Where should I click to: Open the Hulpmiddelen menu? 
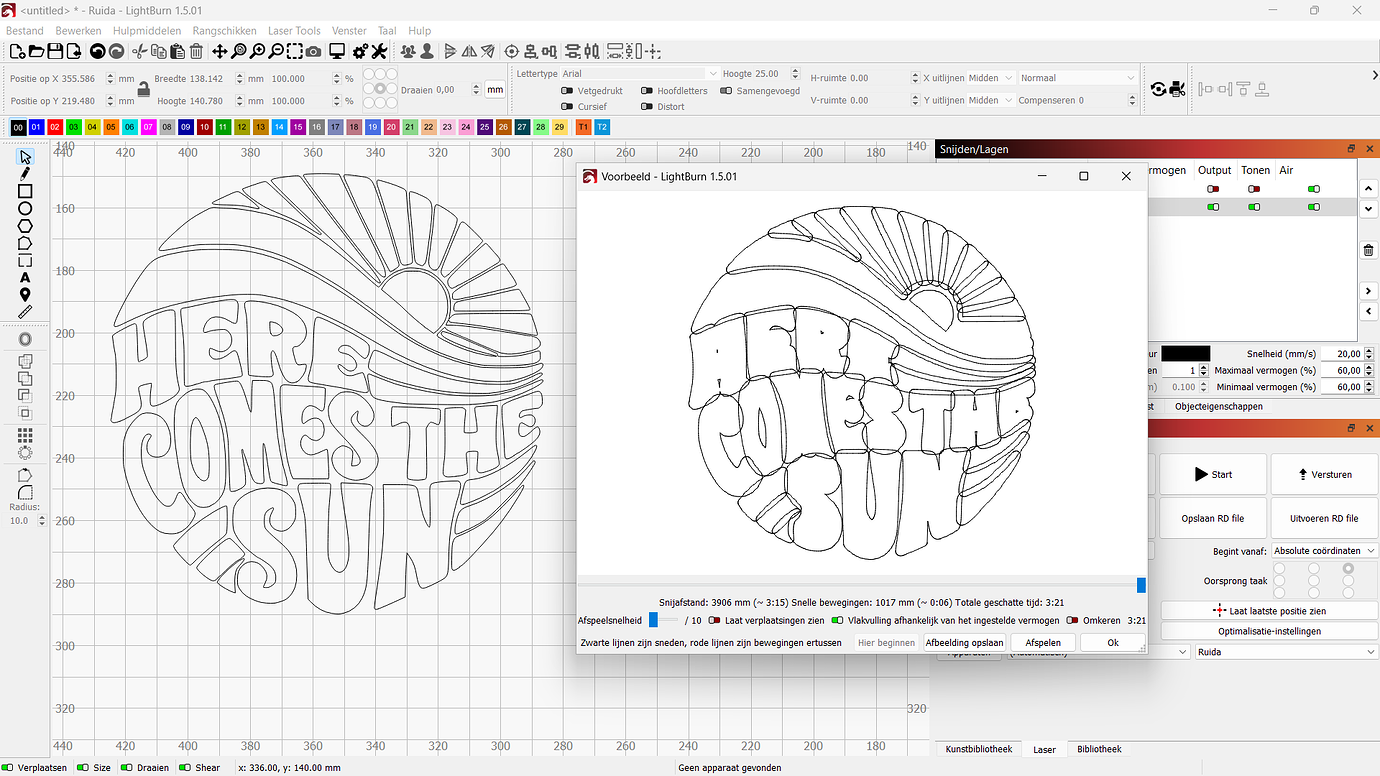tap(147, 31)
